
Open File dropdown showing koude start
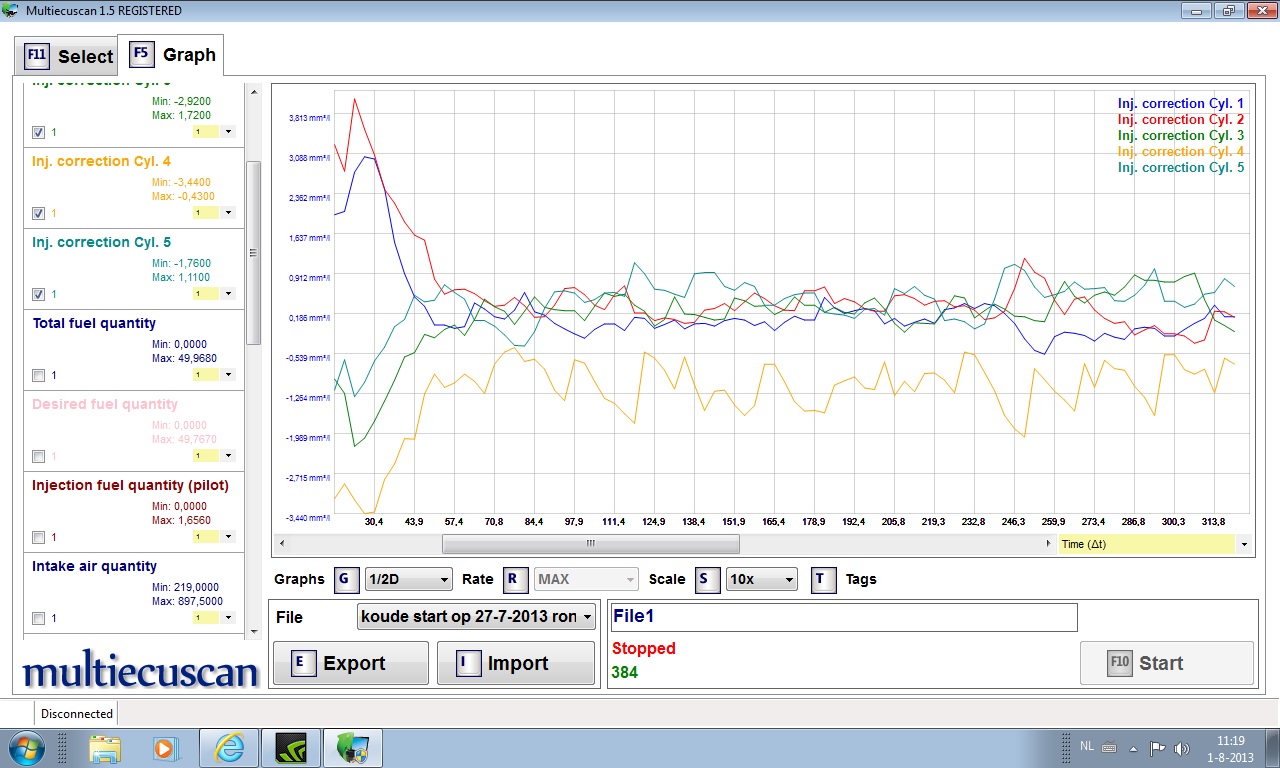pyautogui.click(x=477, y=616)
